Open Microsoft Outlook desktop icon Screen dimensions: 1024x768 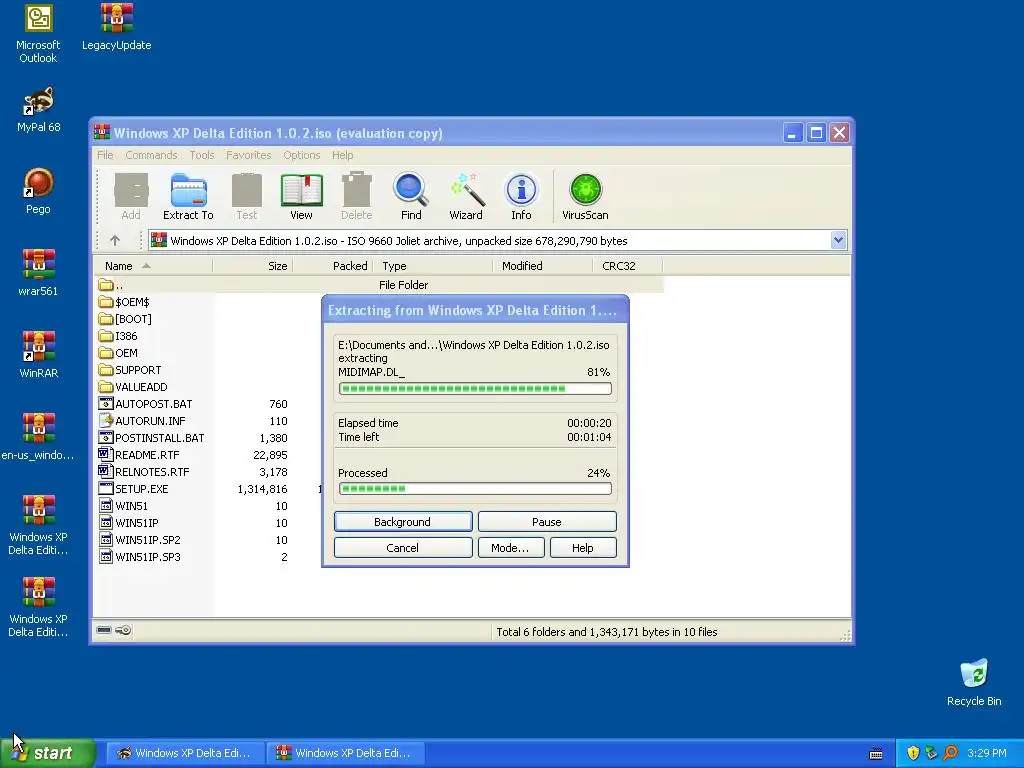click(38, 33)
